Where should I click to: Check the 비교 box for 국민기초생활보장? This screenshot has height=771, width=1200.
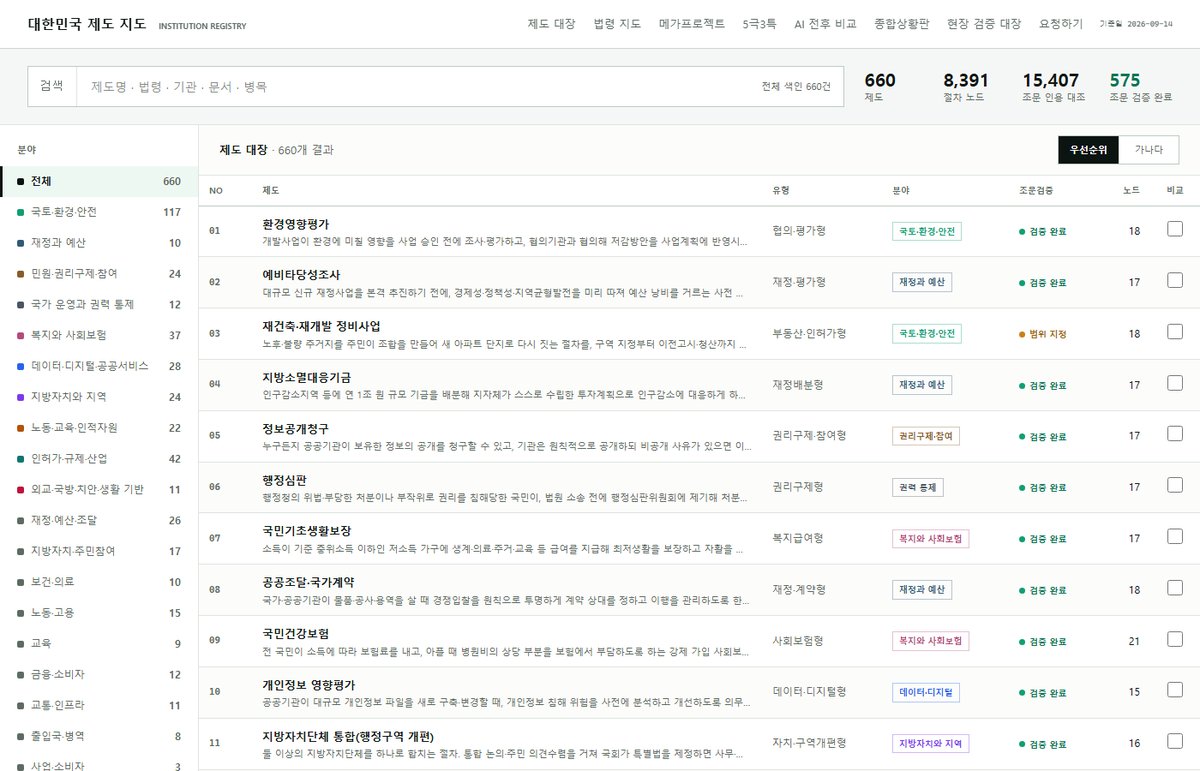(x=1175, y=536)
